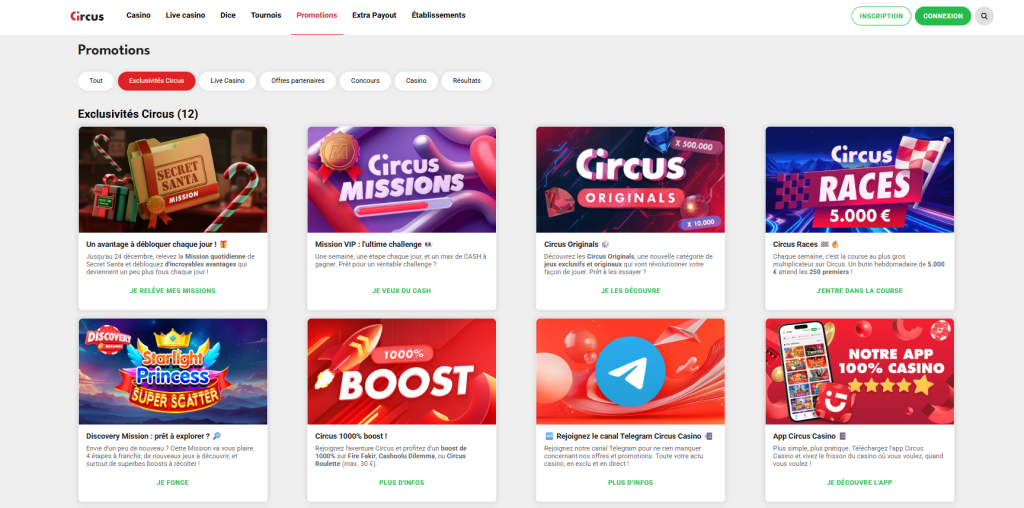Click PLUS D'INFOS under Circus 1000% boost

point(402,483)
